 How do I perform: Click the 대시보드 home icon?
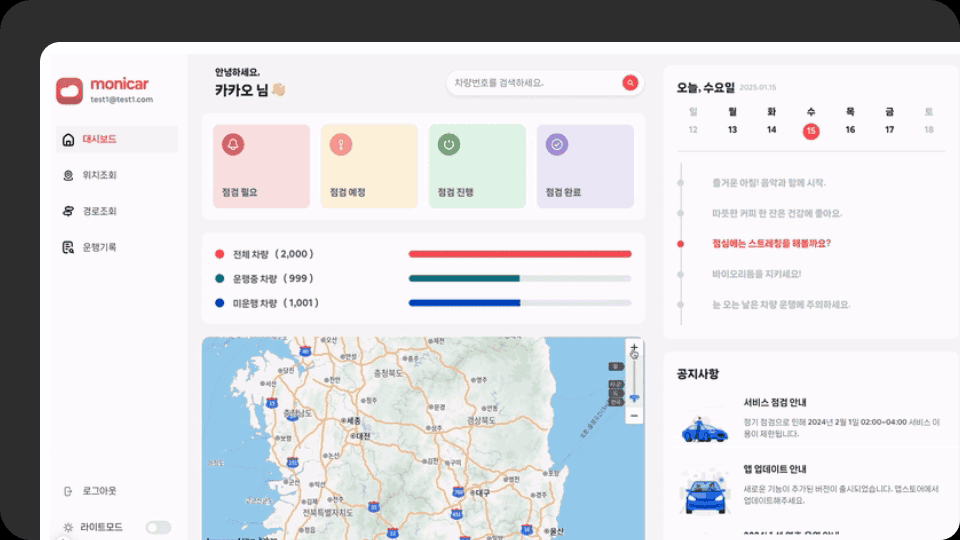tap(68, 140)
